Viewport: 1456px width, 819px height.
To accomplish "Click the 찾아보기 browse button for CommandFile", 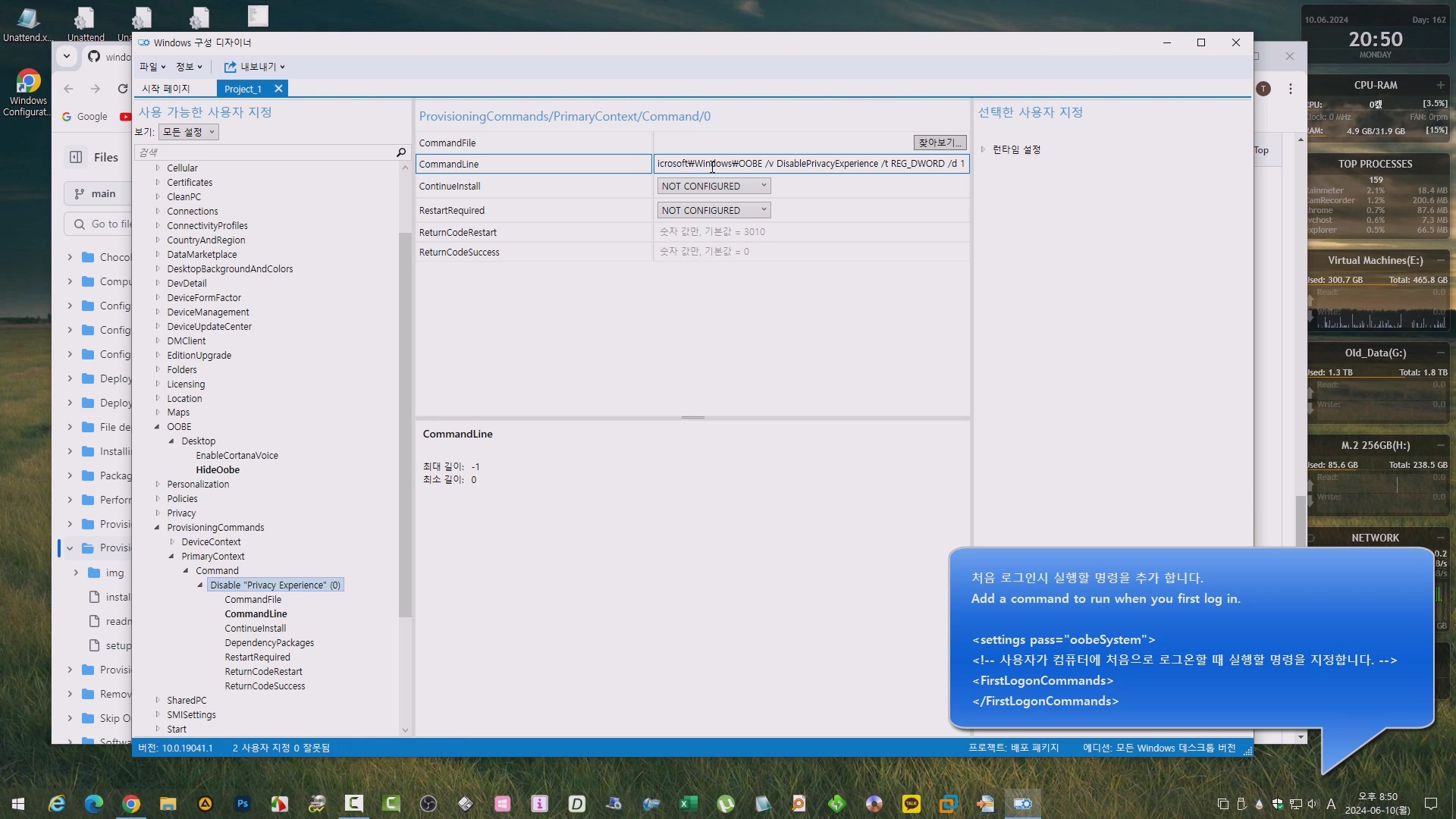I will [x=939, y=143].
